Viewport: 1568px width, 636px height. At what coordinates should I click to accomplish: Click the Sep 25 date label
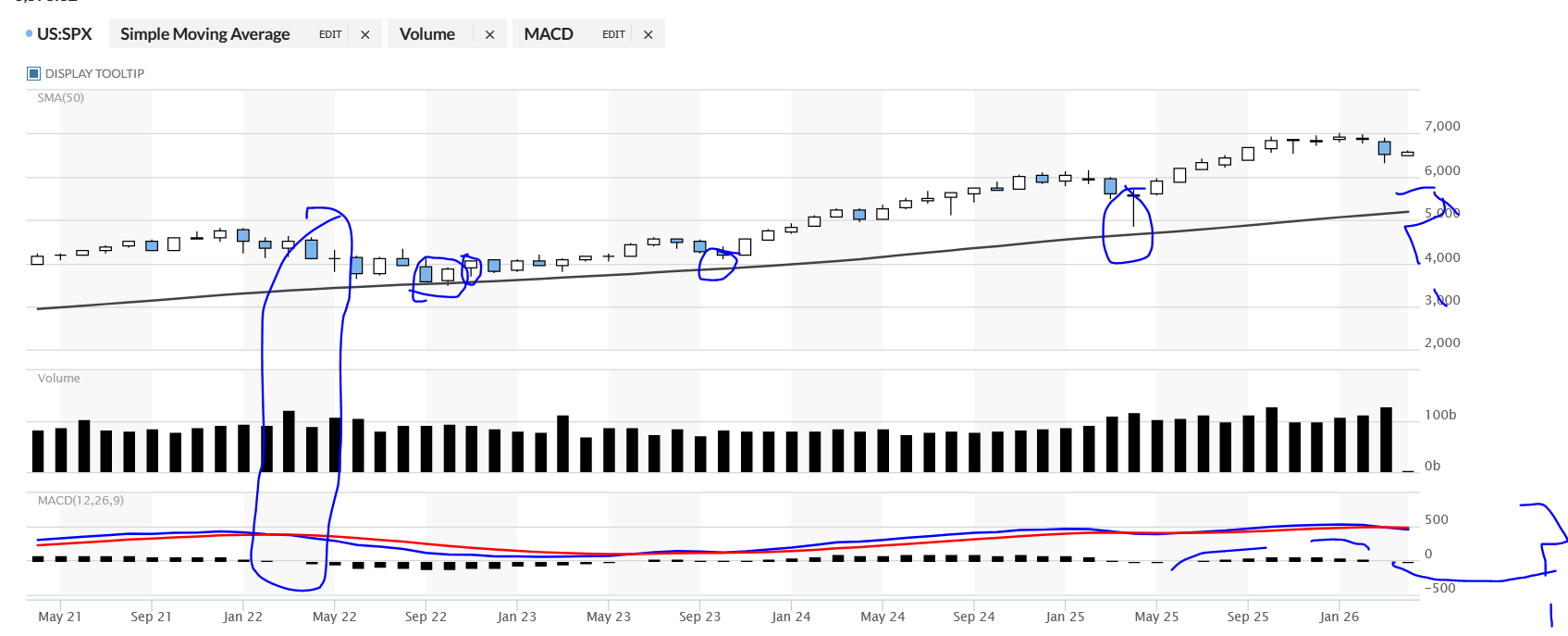click(1248, 617)
